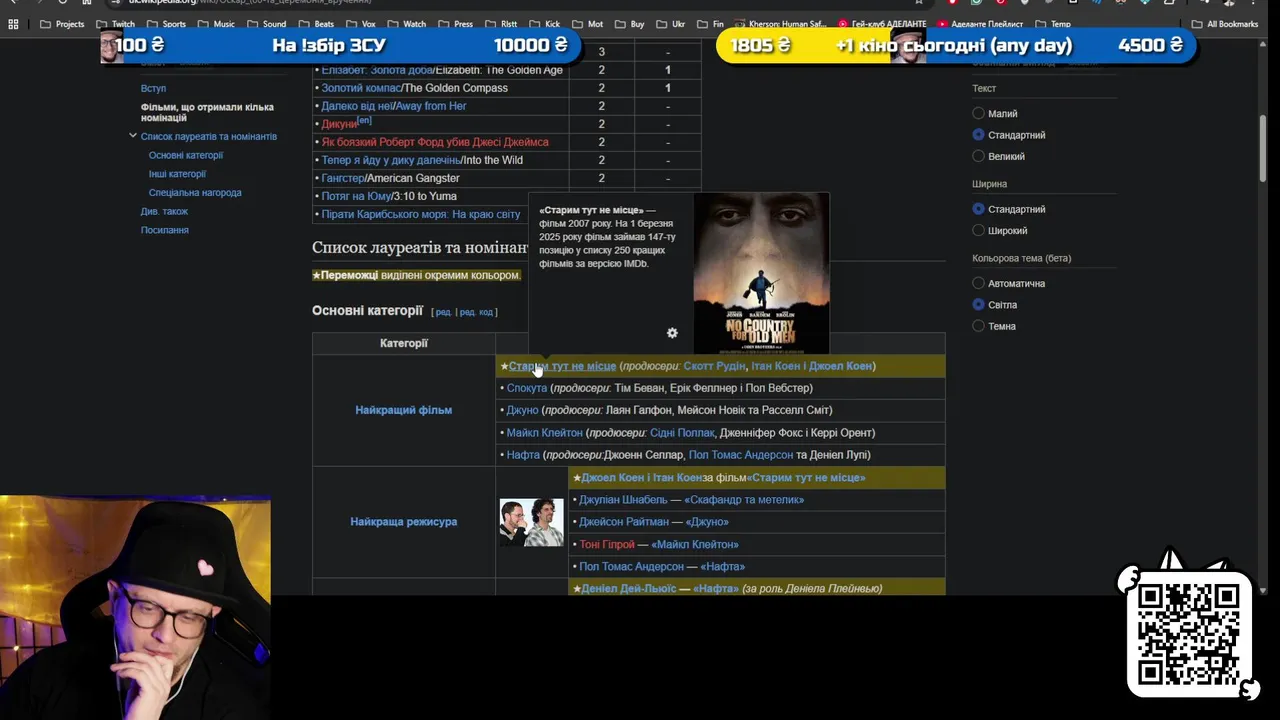Go to the Див. також contents entry
Viewport: 1280px width, 720px height.
click(164, 211)
